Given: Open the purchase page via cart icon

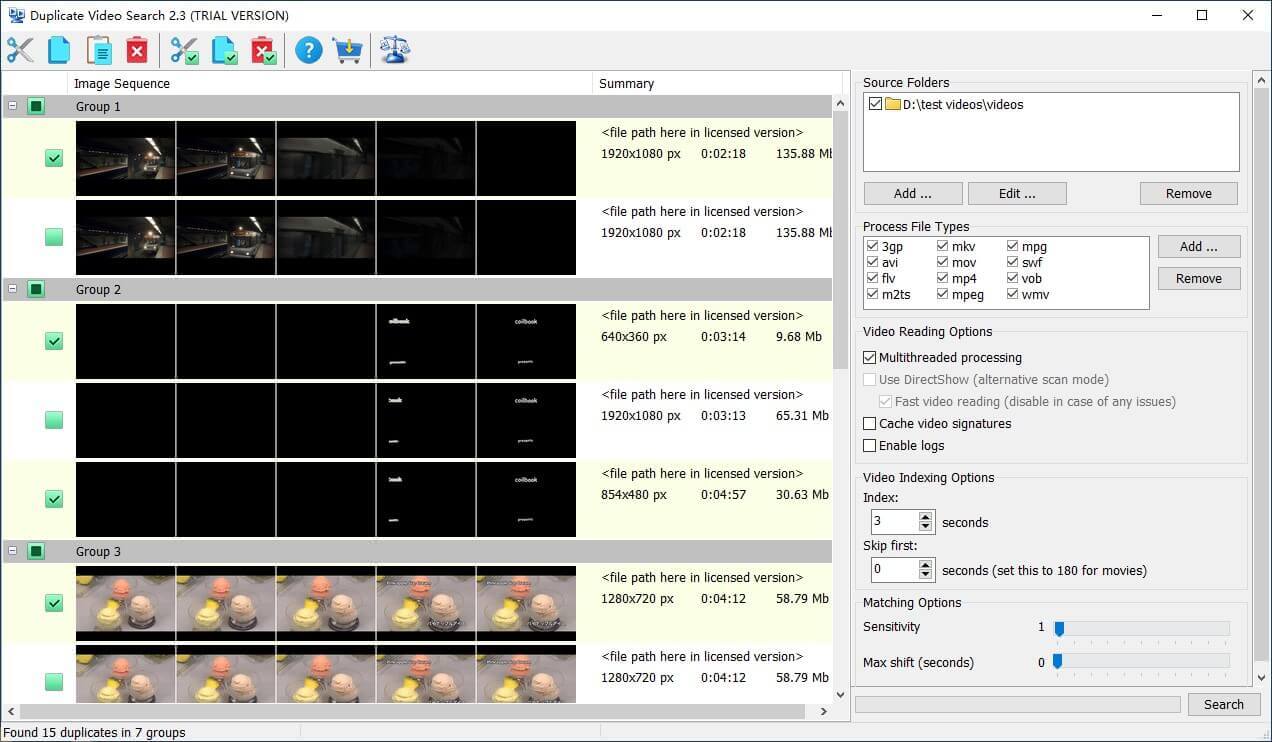Looking at the screenshot, I should 347,49.
